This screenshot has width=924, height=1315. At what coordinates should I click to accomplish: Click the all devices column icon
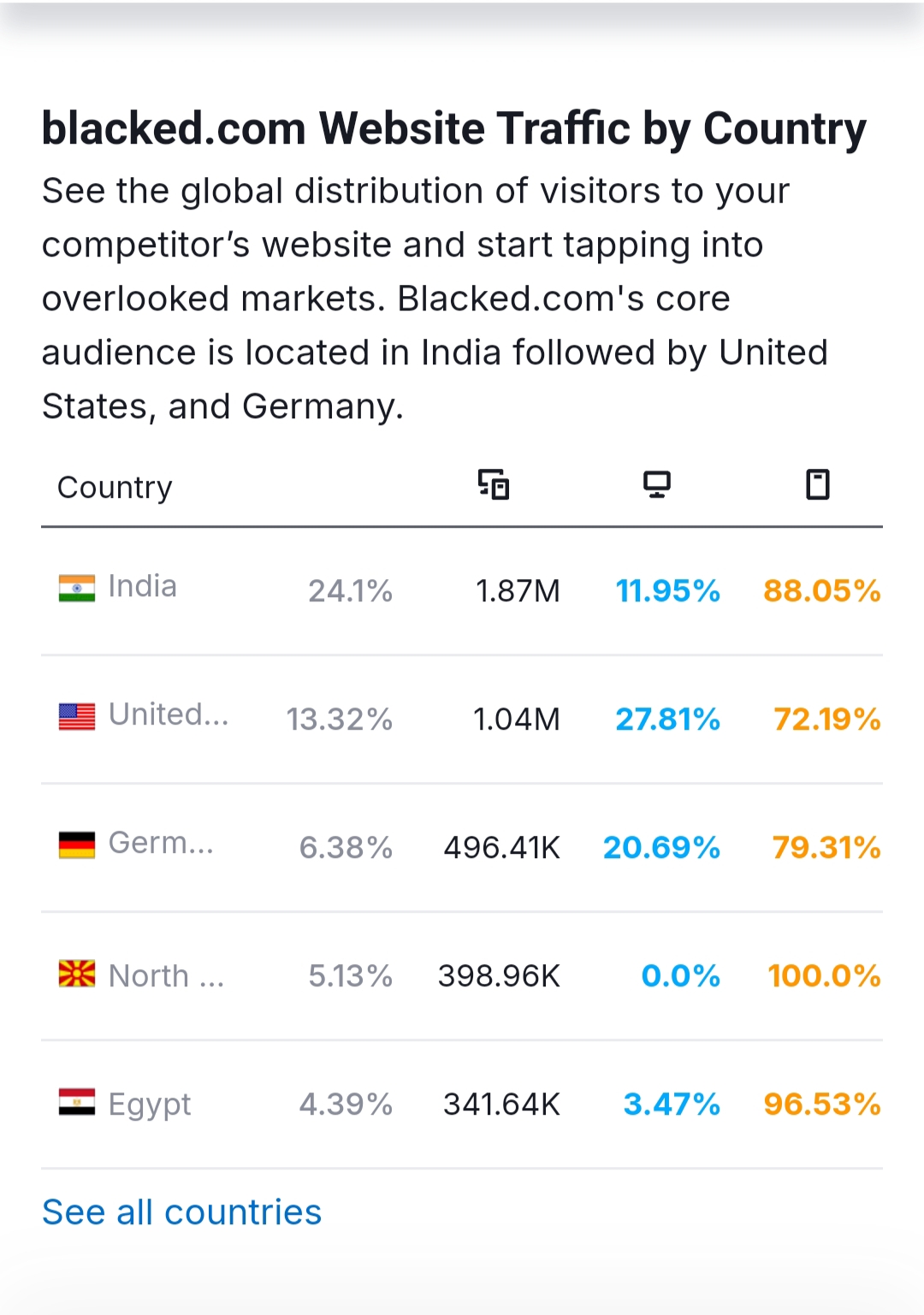(494, 484)
